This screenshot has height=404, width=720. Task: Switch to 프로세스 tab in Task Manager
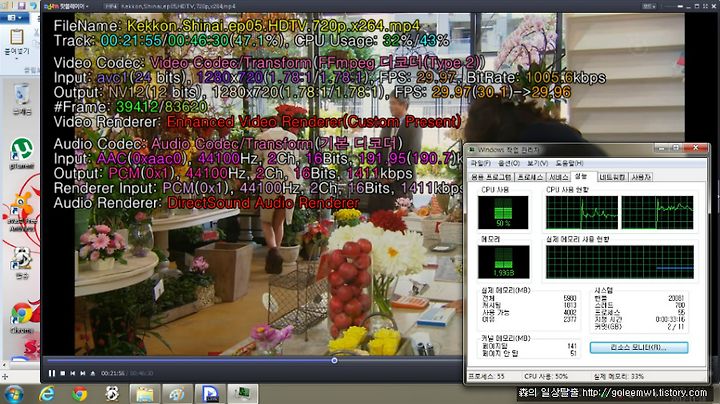[x=530, y=177]
